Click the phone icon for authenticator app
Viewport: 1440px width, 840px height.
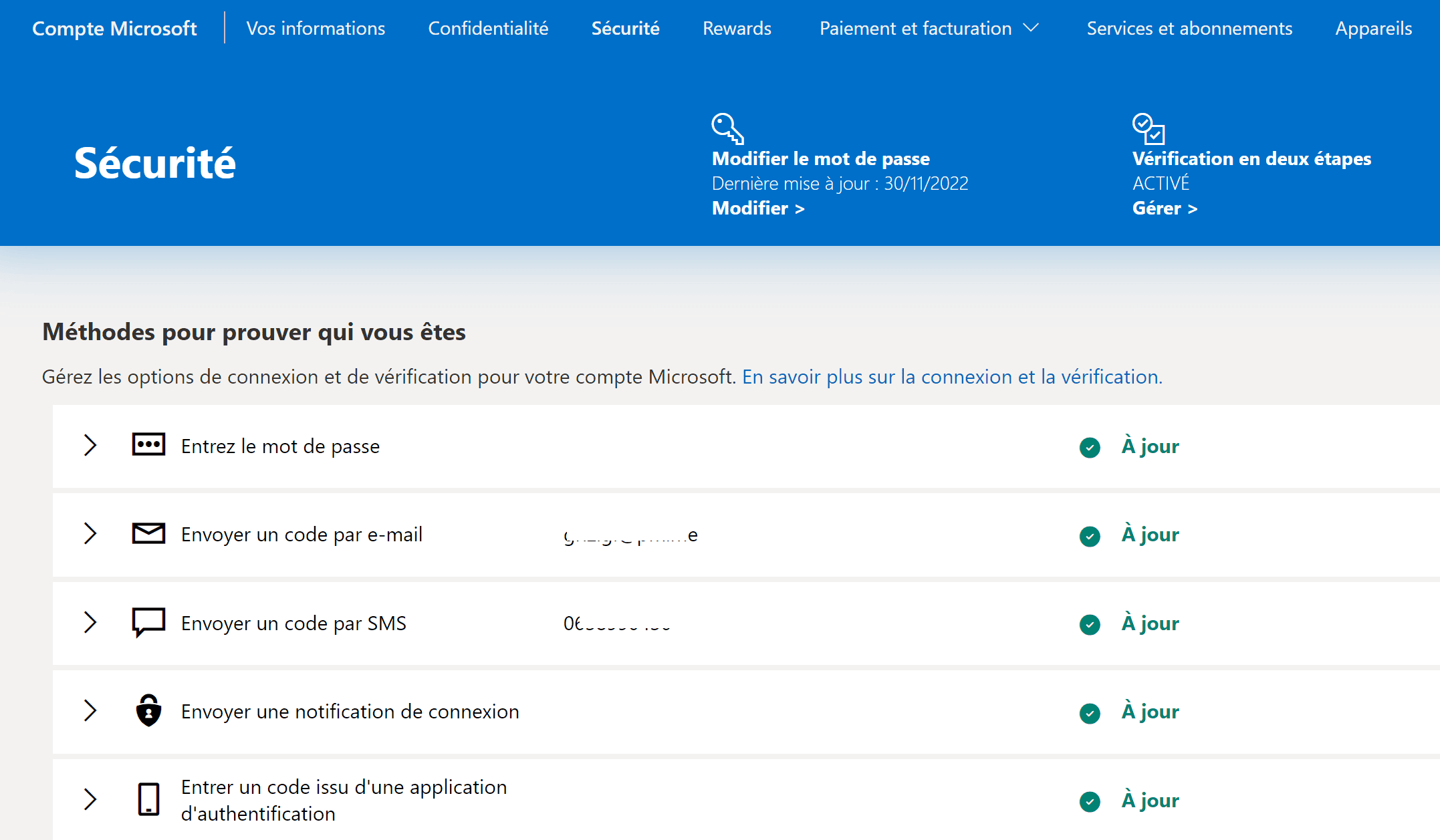[x=148, y=799]
